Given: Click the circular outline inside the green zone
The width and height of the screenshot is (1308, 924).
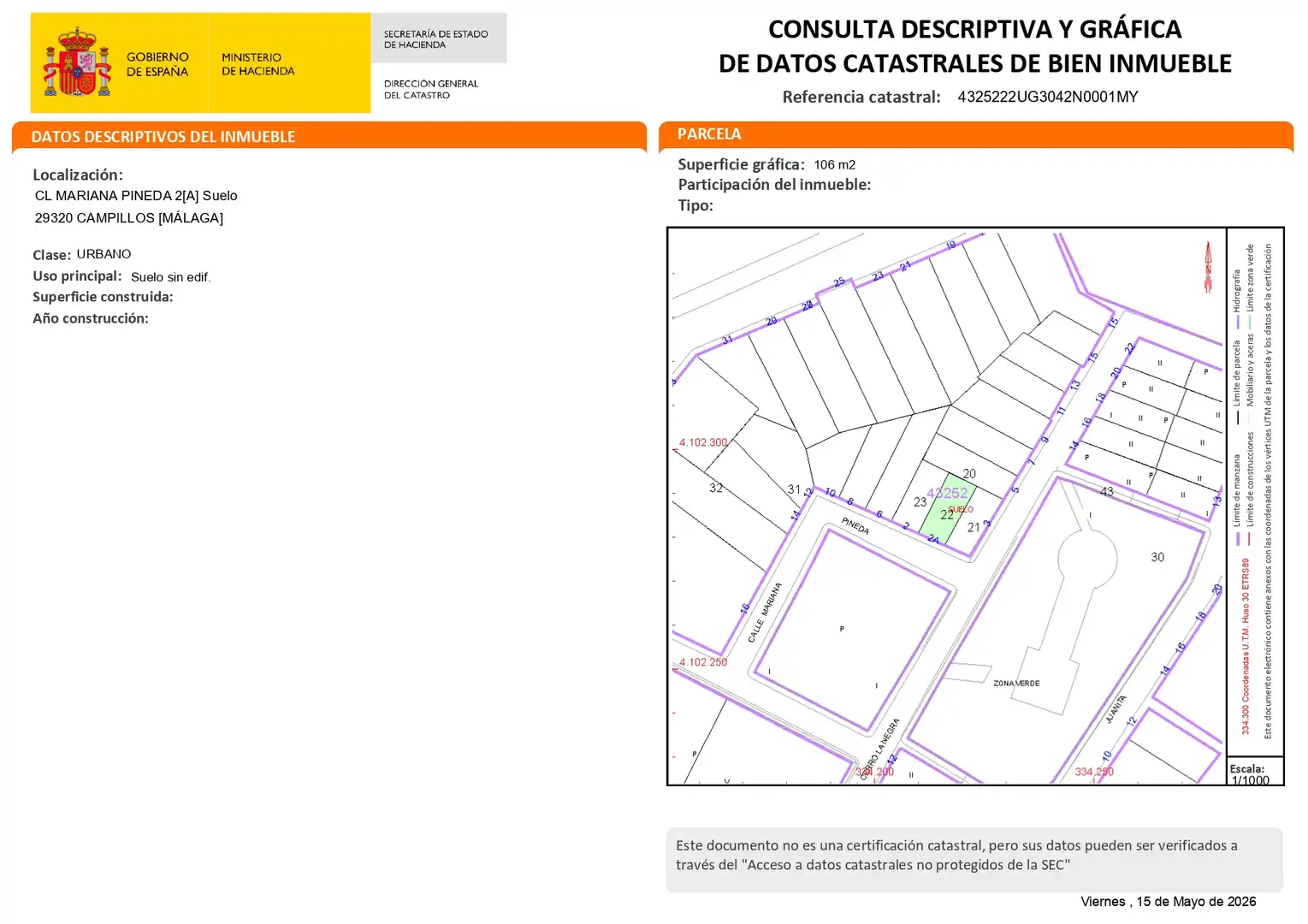Looking at the screenshot, I should pos(1087,560).
